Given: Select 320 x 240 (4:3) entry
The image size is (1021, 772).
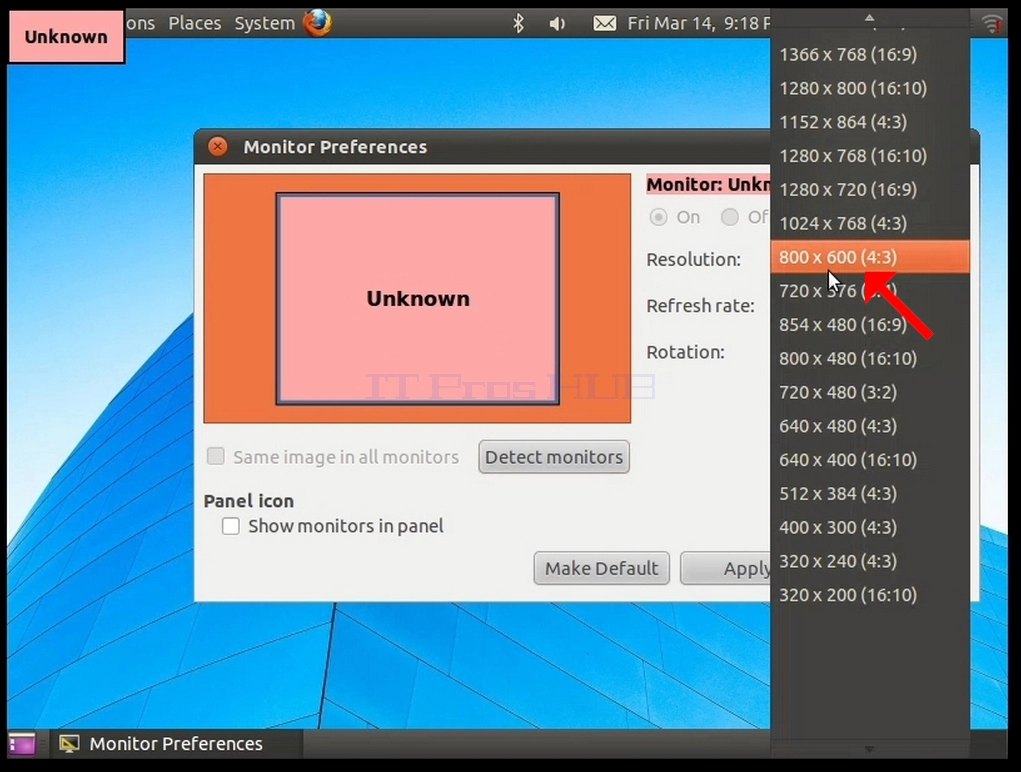Looking at the screenshot, I should click(x=870, y=561).
